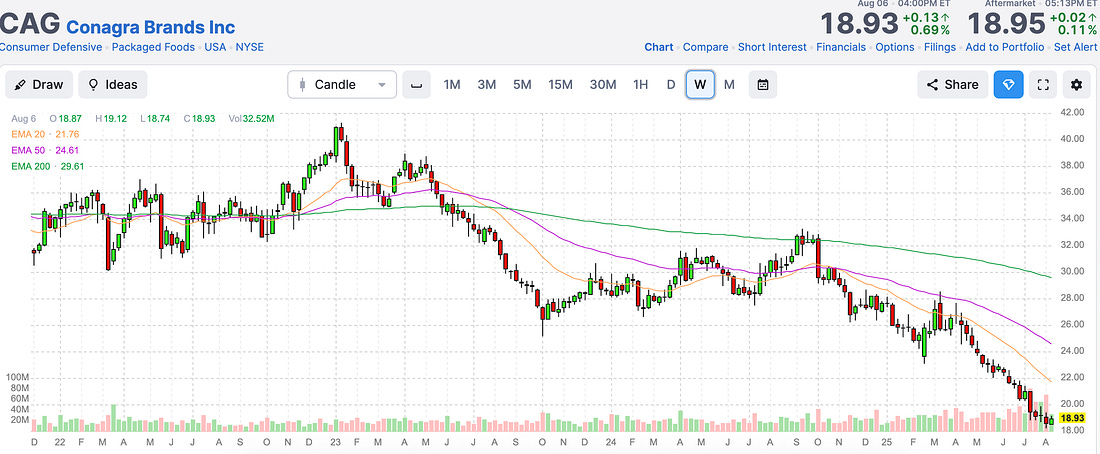Click the EMA 200 indicator label
Screen dimensions: 1100x454
coord(48,166)
